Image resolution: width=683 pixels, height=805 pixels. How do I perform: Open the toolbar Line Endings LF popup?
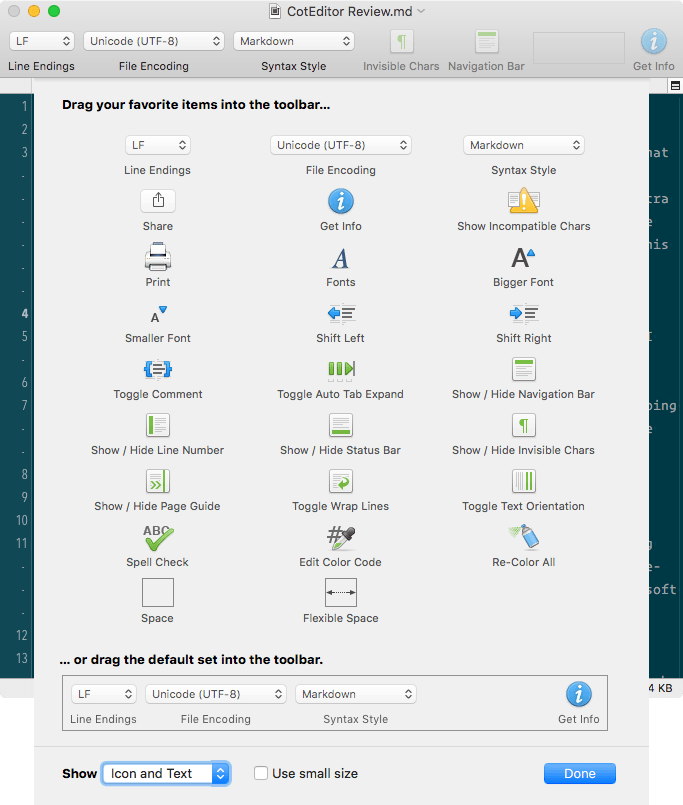click(x=42, y=41)
